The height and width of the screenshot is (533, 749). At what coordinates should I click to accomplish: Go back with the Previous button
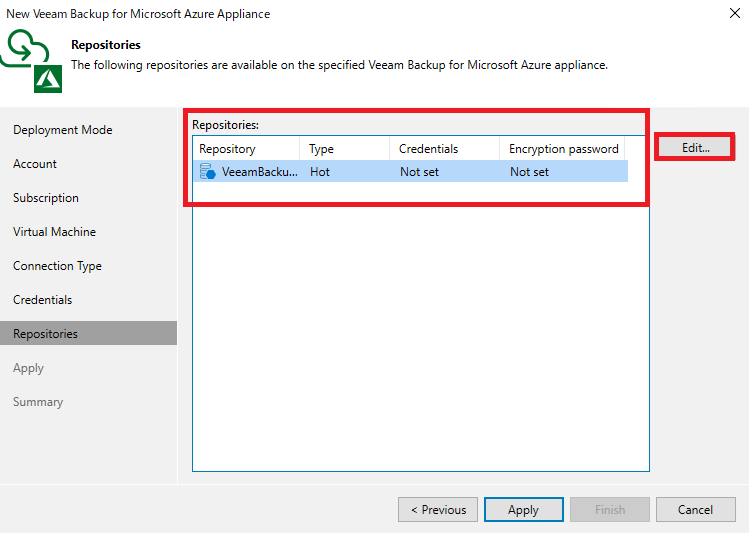point(438,510)
